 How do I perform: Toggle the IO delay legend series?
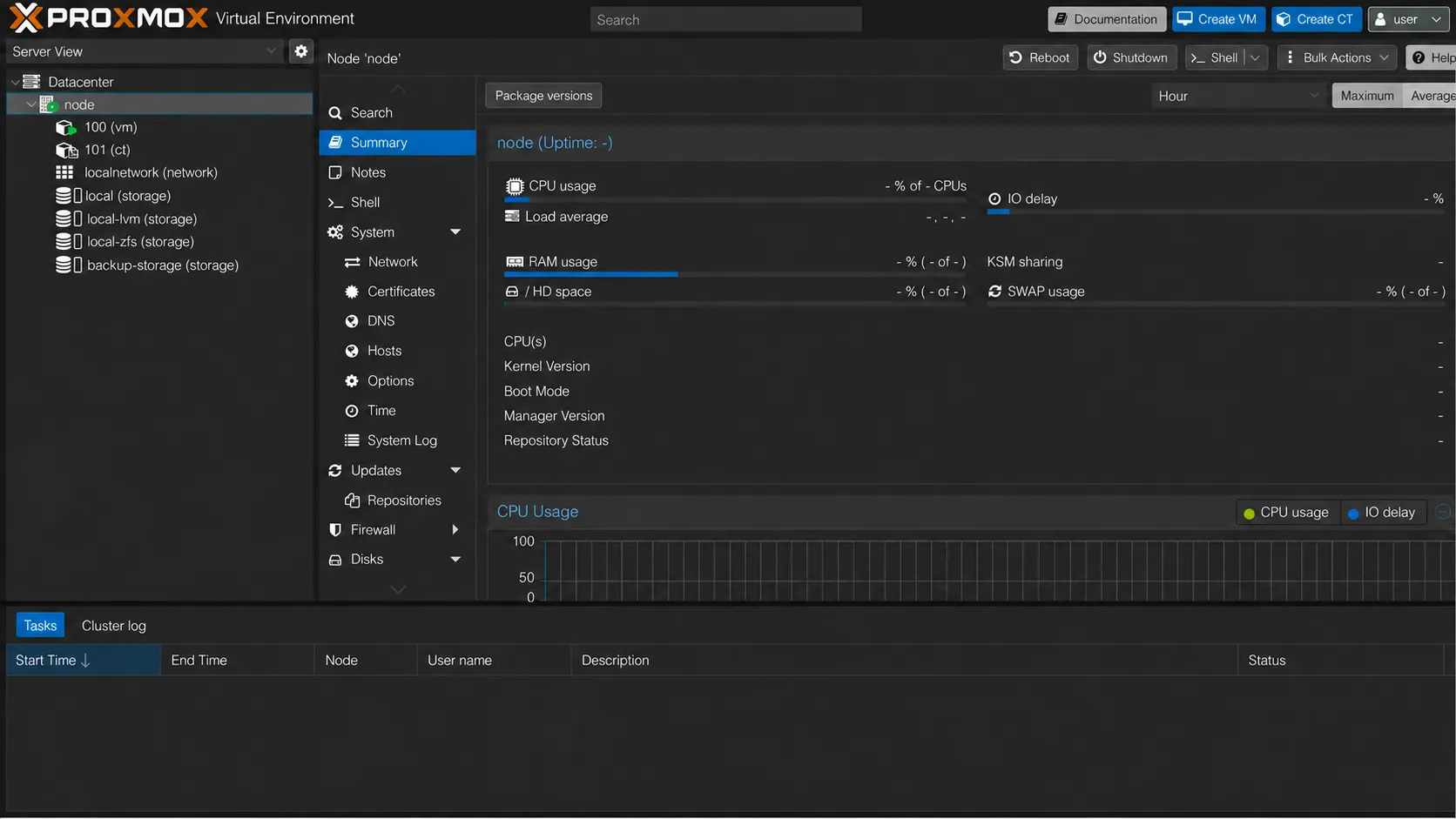[1382, 513]
